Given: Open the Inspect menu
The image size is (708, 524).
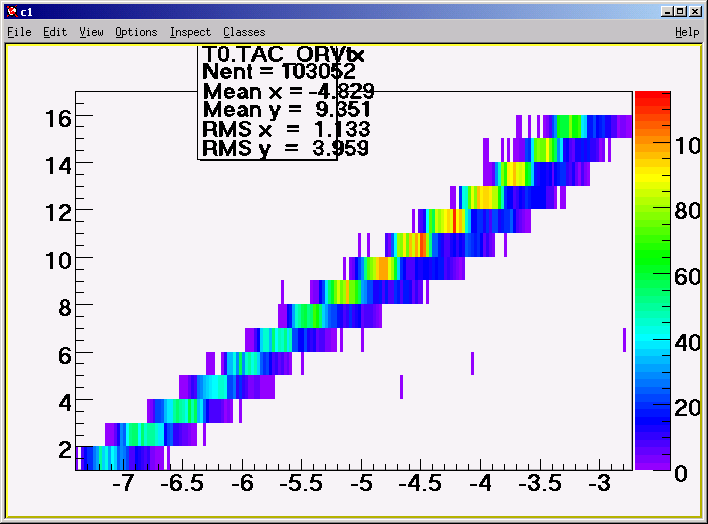Looking at the screenshot, I should (x=190, y=32).
